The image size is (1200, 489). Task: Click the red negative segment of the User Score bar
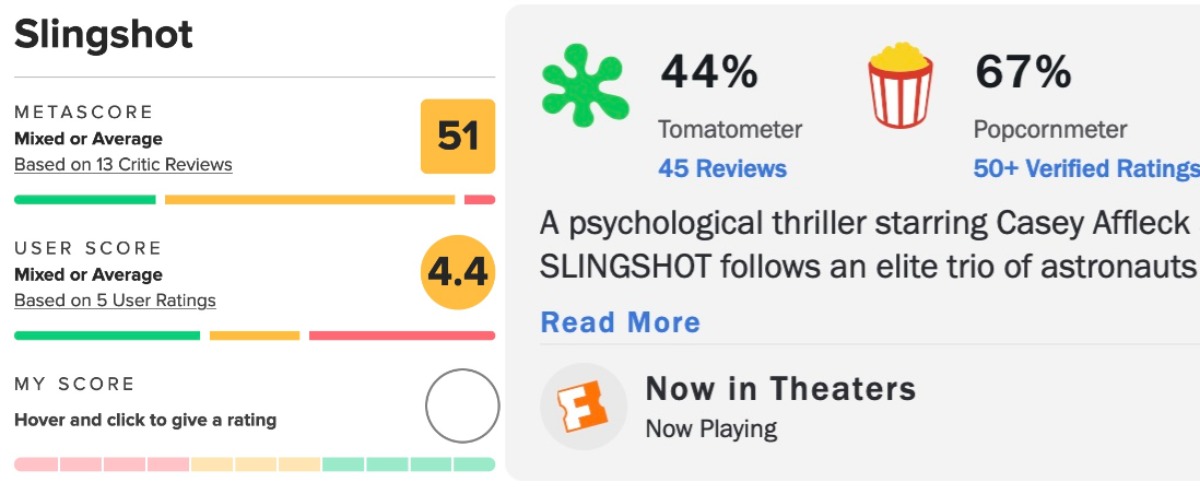401,335
